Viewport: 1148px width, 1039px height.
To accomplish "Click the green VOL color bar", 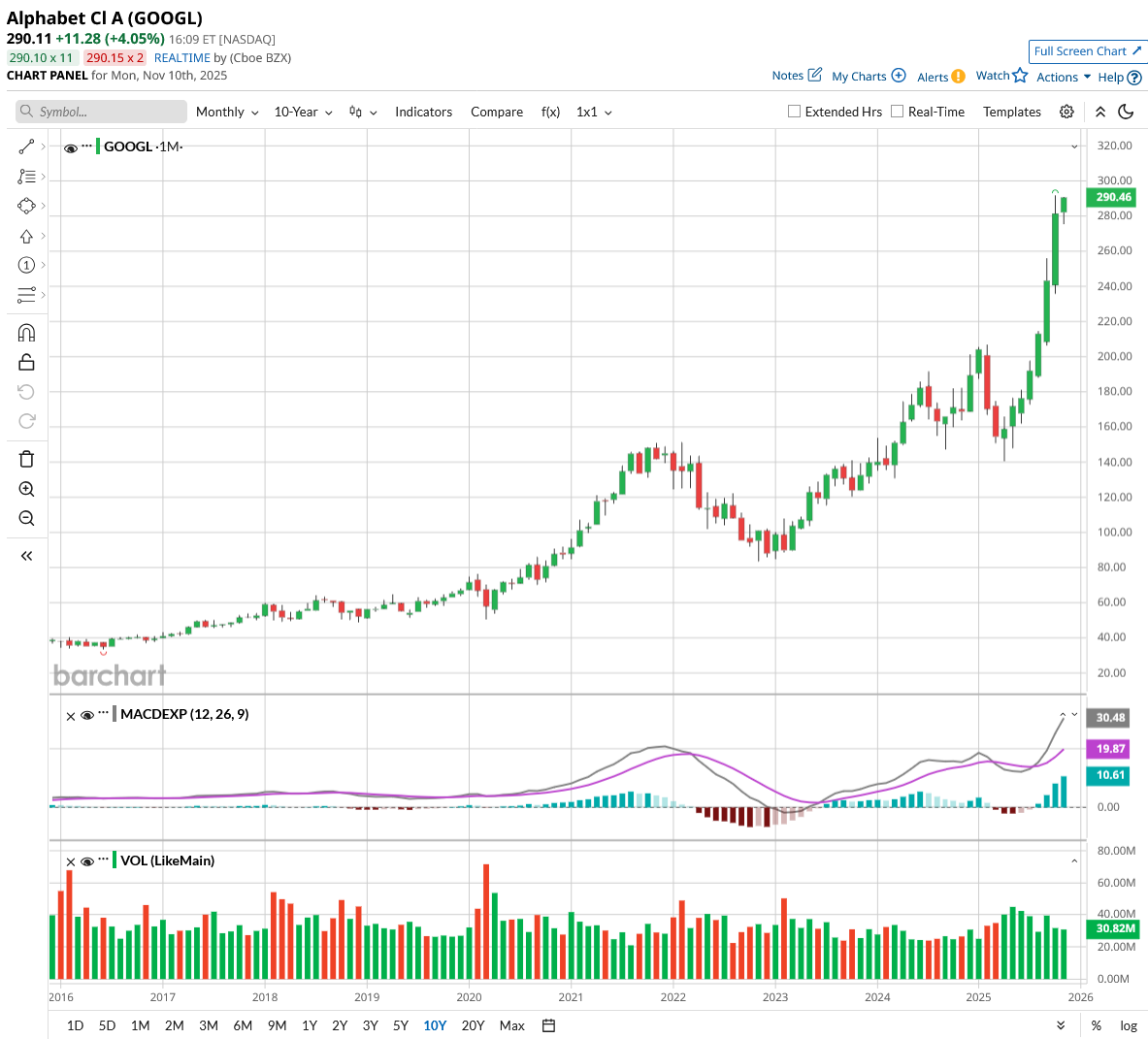I will coord(115,860).
